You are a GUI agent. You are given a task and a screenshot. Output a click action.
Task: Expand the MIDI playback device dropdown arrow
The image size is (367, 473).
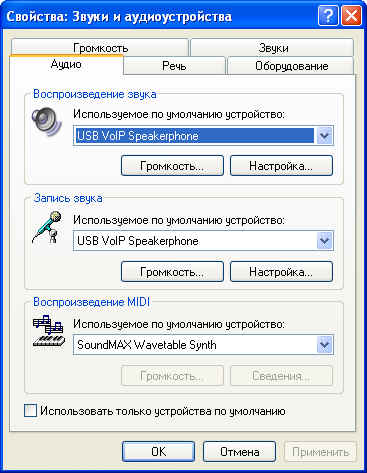coord(324,345)
